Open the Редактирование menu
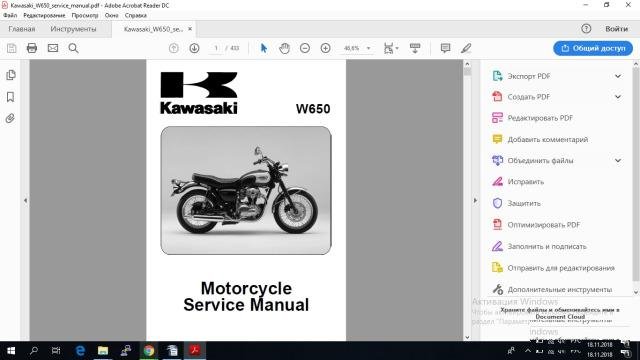Image resolution: width=640 pixels, height=360 pixels. 44,15
